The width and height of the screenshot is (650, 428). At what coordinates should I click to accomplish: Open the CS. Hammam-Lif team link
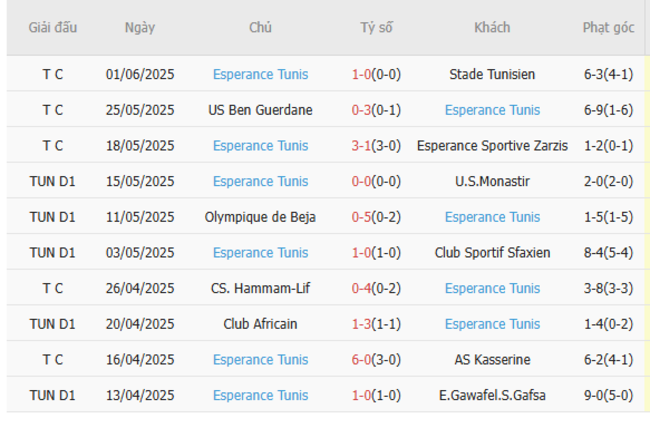click(260, 288)
